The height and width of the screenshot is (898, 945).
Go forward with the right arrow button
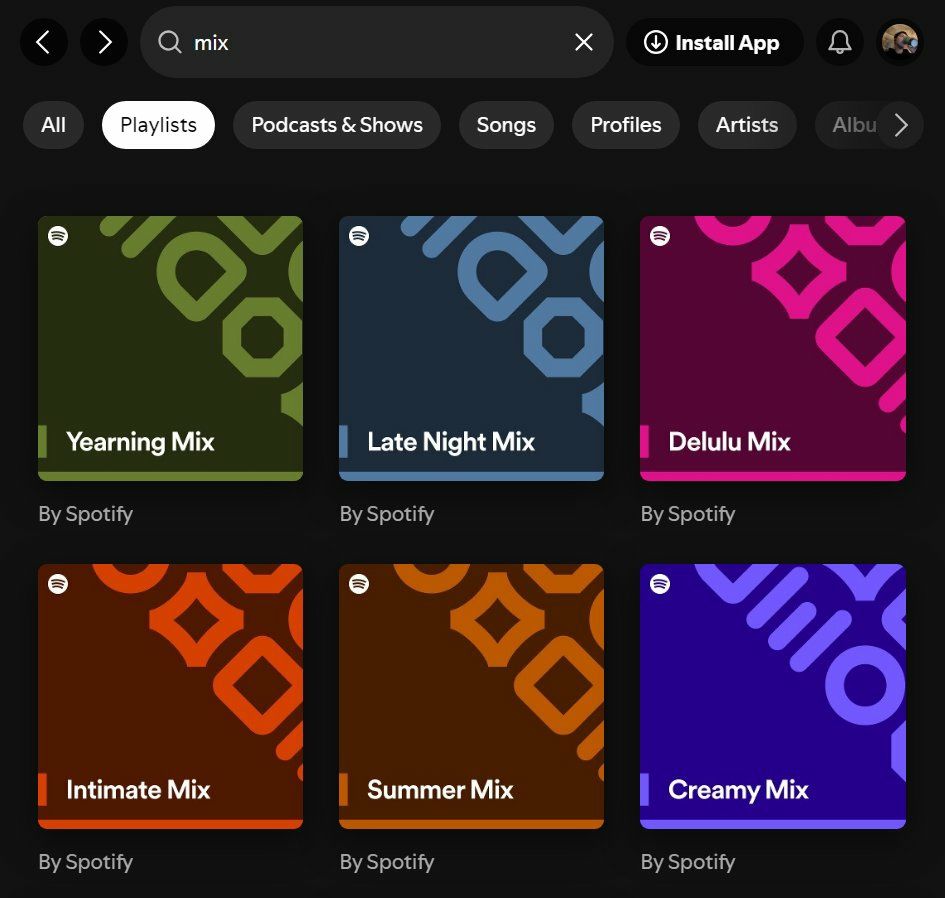click(x=104, y=42)
